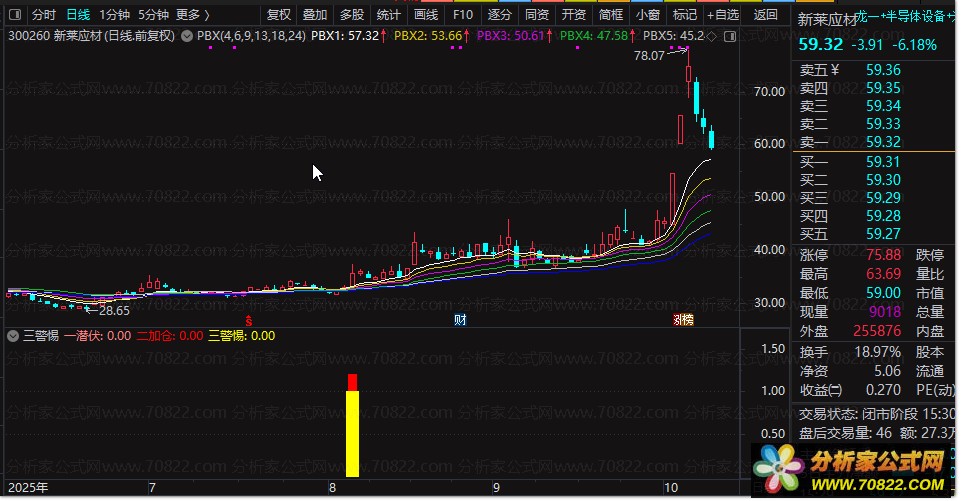This screenshot has height=501, width=961.
Task: Click the 逐分 toolbar button
Action: pos(499,14)
